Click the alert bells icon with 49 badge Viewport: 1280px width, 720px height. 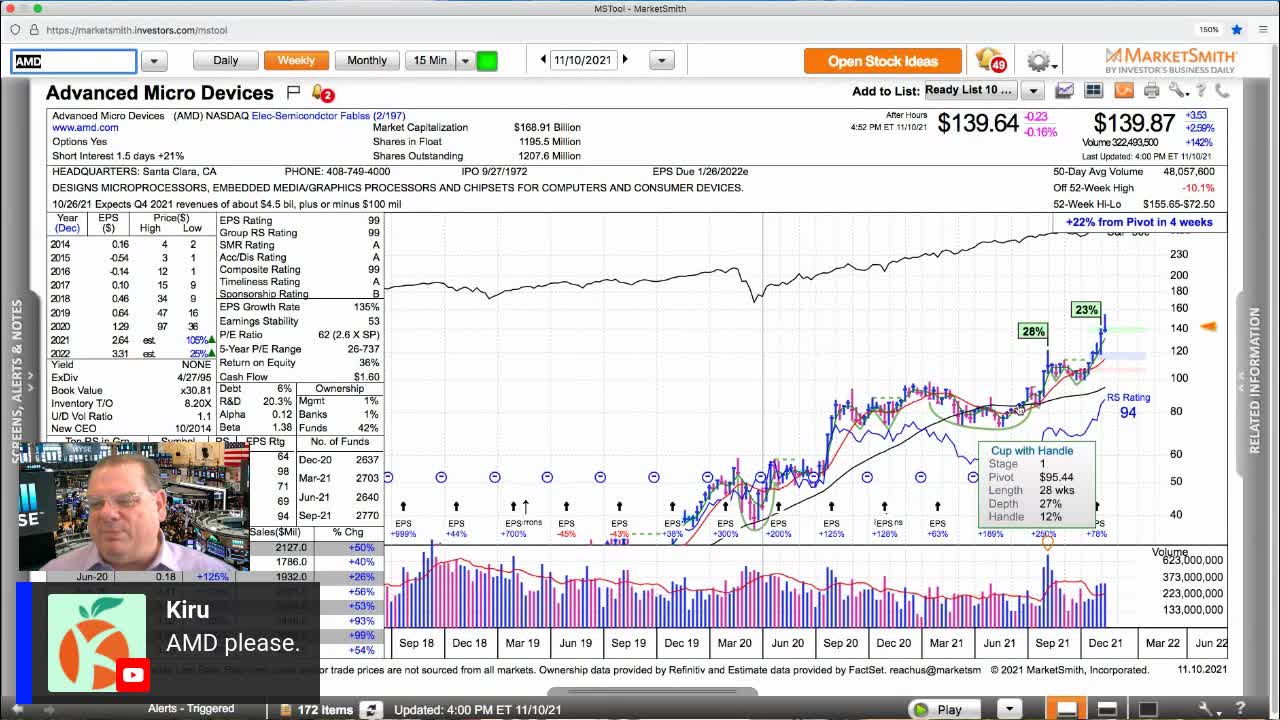pyautogui.click(x=990, y=60)
